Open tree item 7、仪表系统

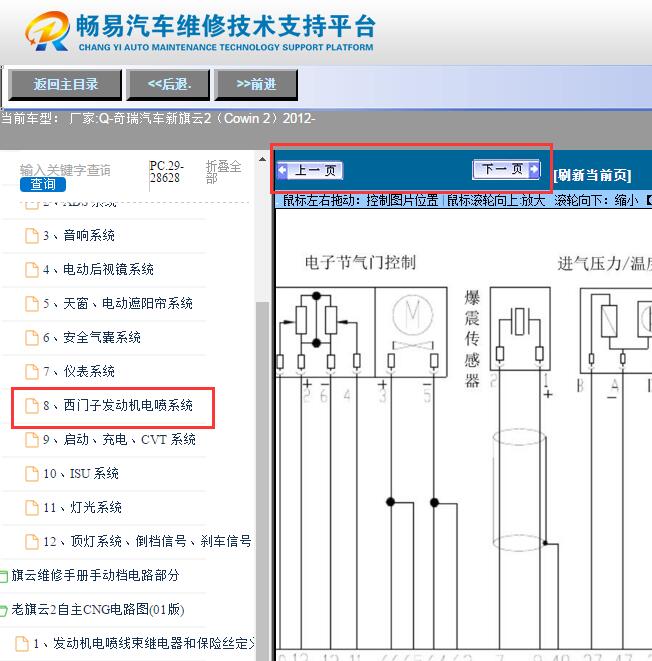pos(79,371)
